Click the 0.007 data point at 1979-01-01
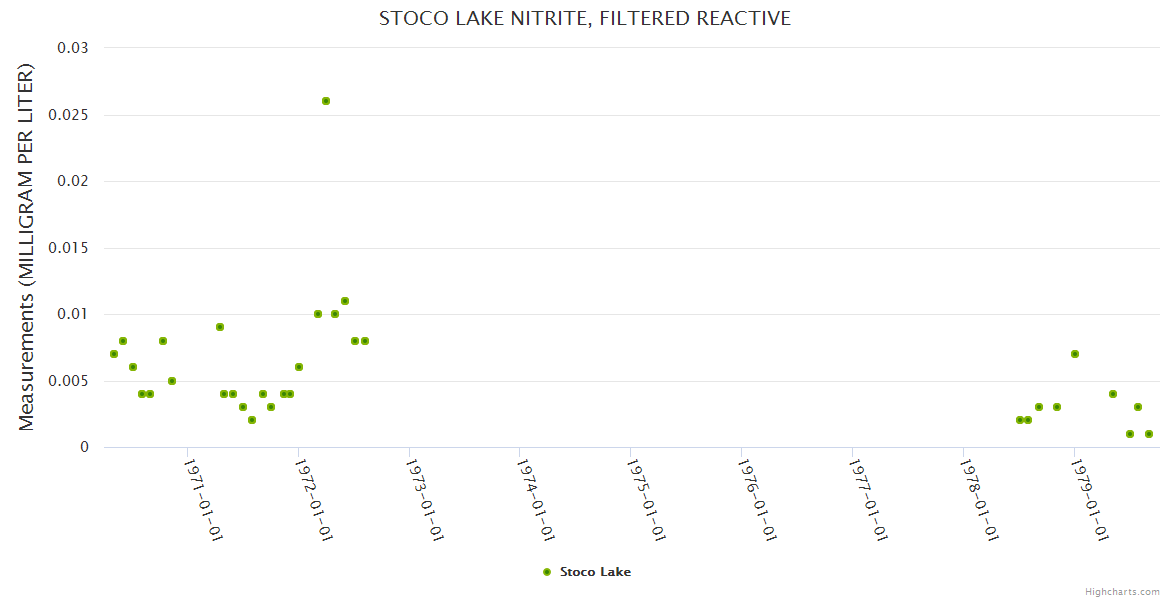The image size is (1170, 600). tap(1075, 354)
